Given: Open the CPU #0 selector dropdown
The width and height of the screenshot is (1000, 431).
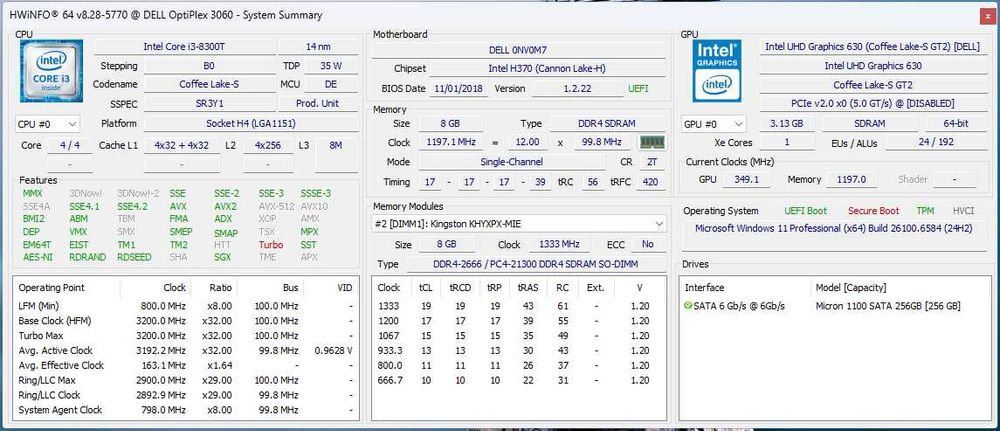Looking at the screenshot, I should (47, 124).
